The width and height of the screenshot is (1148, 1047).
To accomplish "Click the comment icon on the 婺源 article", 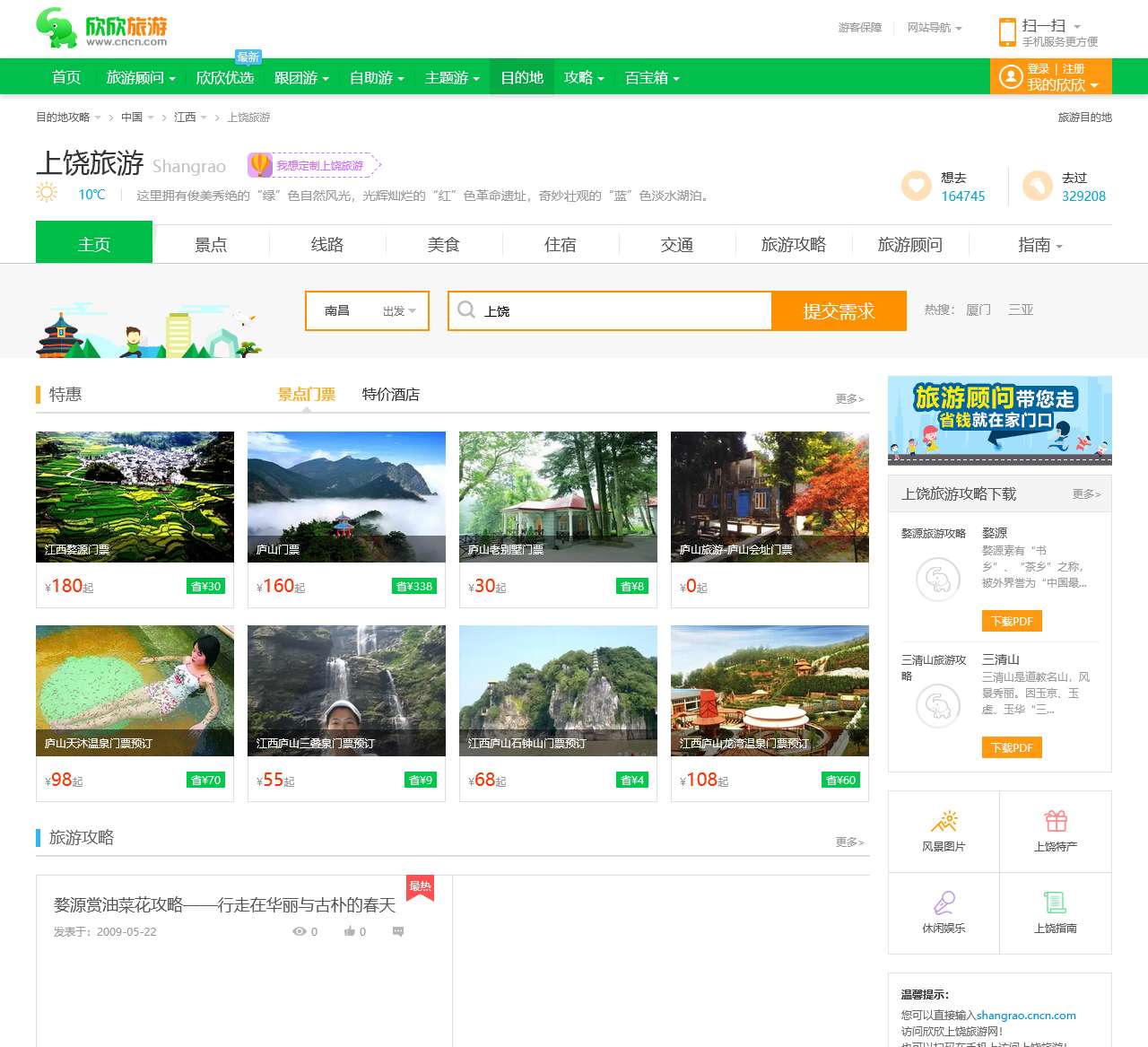I will click(397, 931).
